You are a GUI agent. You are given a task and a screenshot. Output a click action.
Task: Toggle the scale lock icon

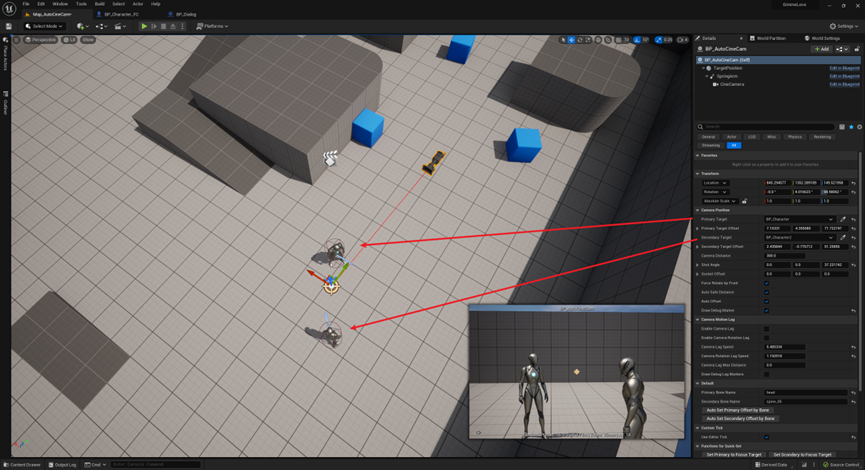[x=744, y=201]
